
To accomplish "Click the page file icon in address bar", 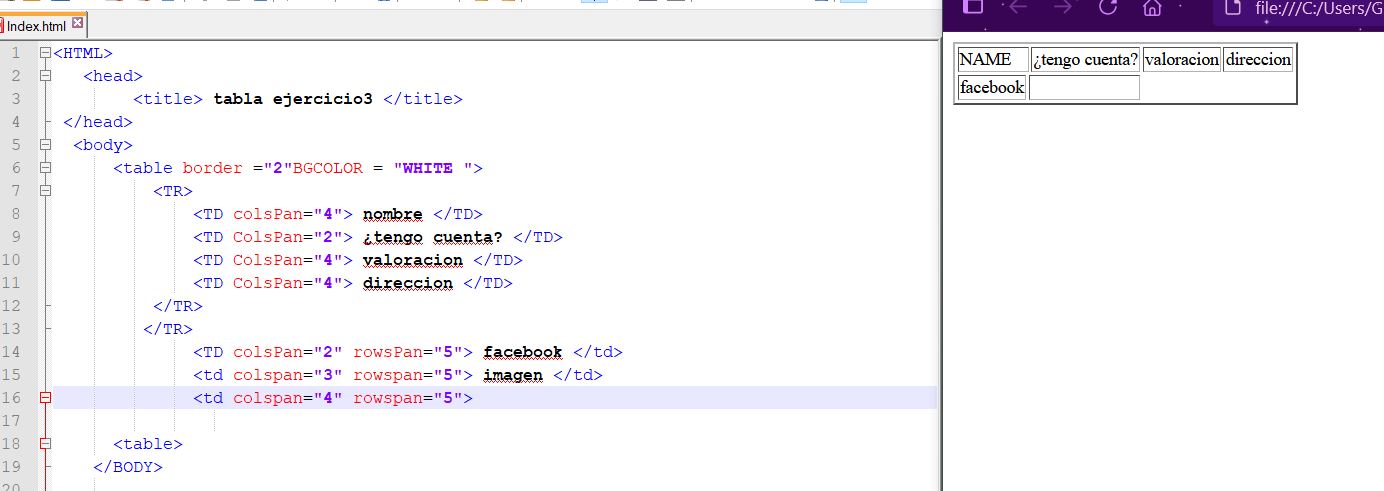I will coord(1233,8).
